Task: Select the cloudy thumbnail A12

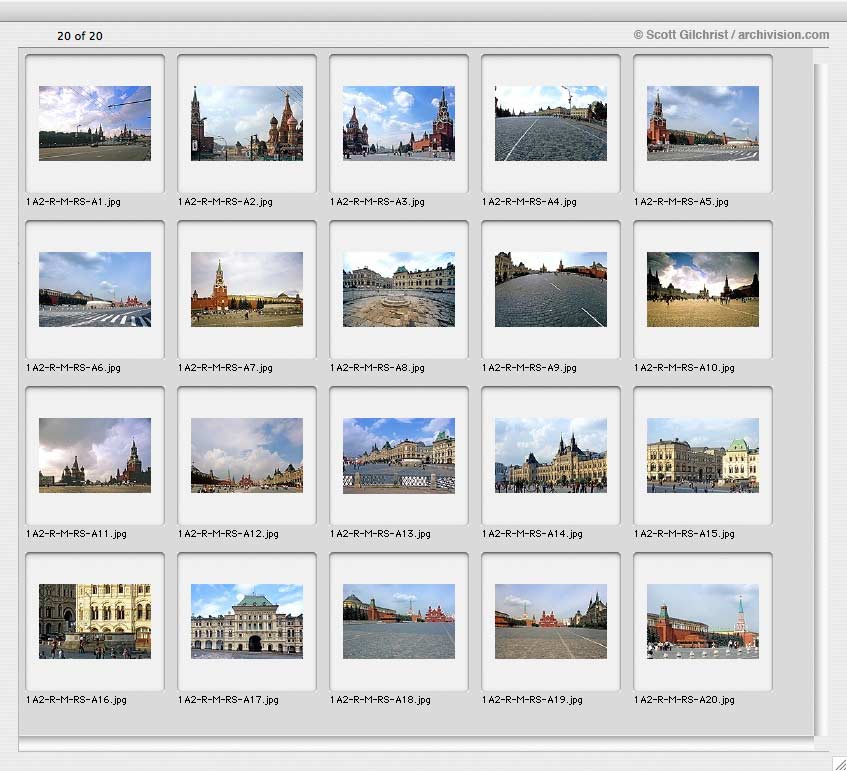Action: pos(247,455)
